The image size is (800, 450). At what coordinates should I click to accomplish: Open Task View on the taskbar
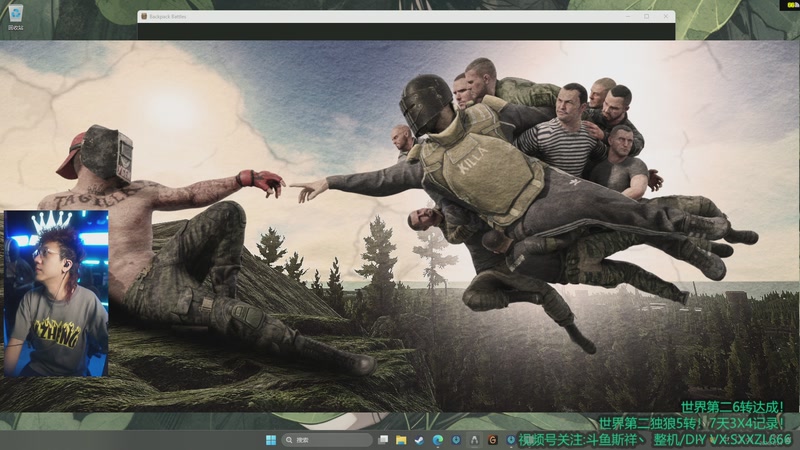383,440
